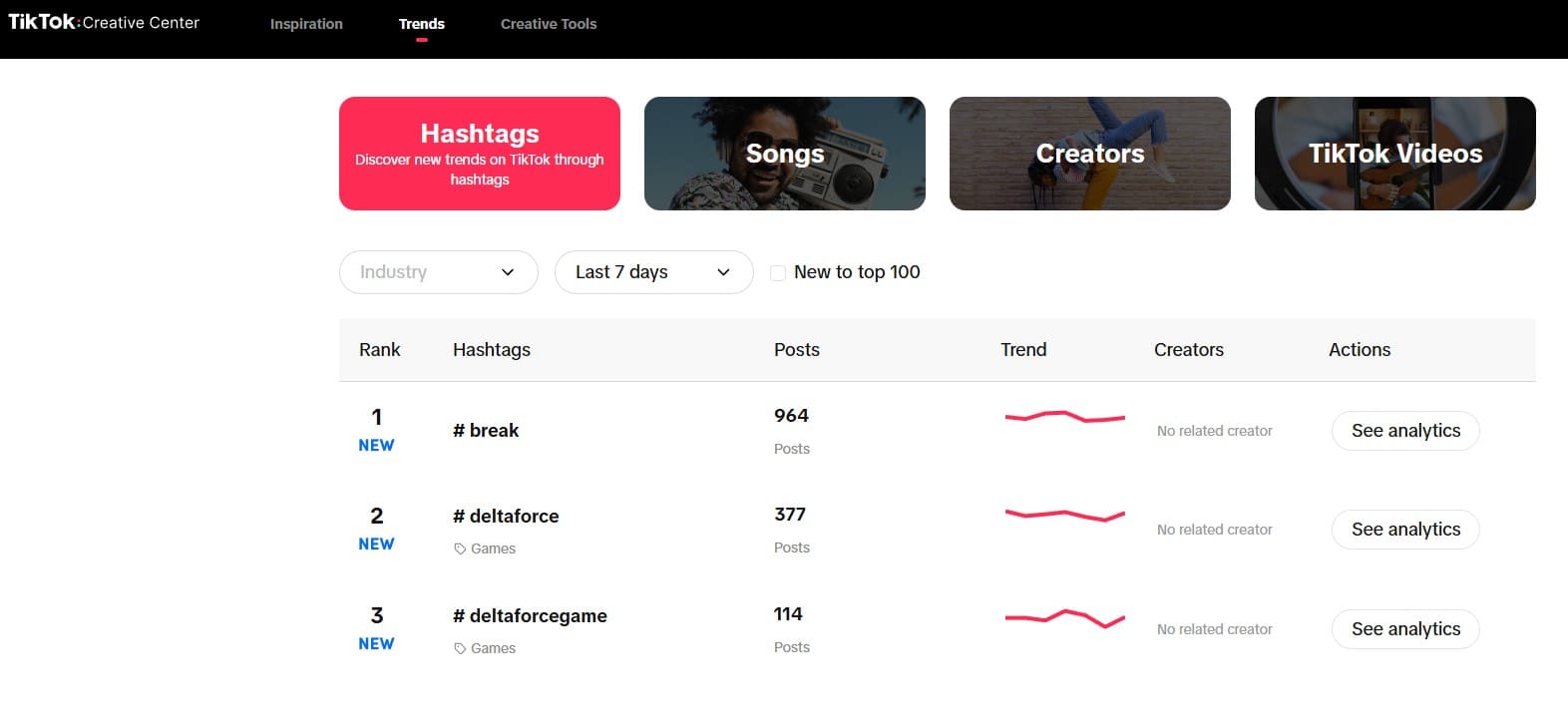Screen dimensions: 1568x727
Task: Open the Last 7 days dropdown
Action: point(654,272)
